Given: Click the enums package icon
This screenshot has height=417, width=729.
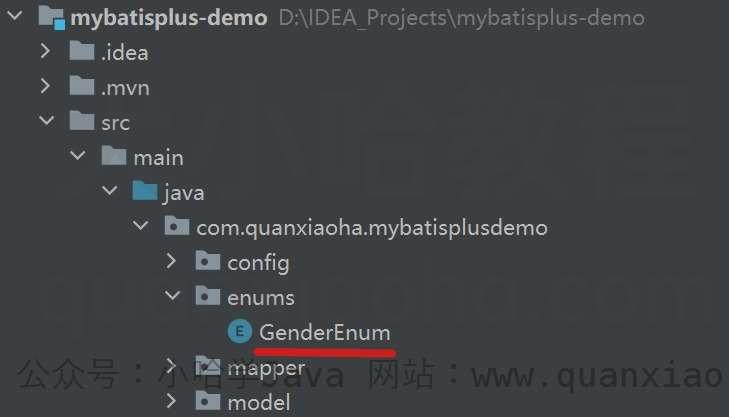Looking at the screenshot, I should point(207,296).
